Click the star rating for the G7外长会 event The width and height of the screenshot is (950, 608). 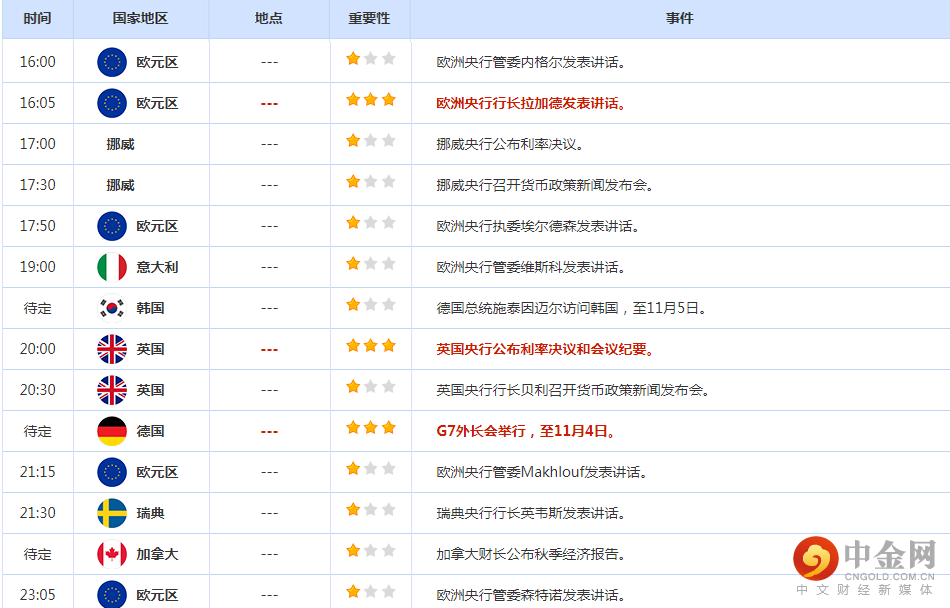pyautogui.click(x=370, y=428)
